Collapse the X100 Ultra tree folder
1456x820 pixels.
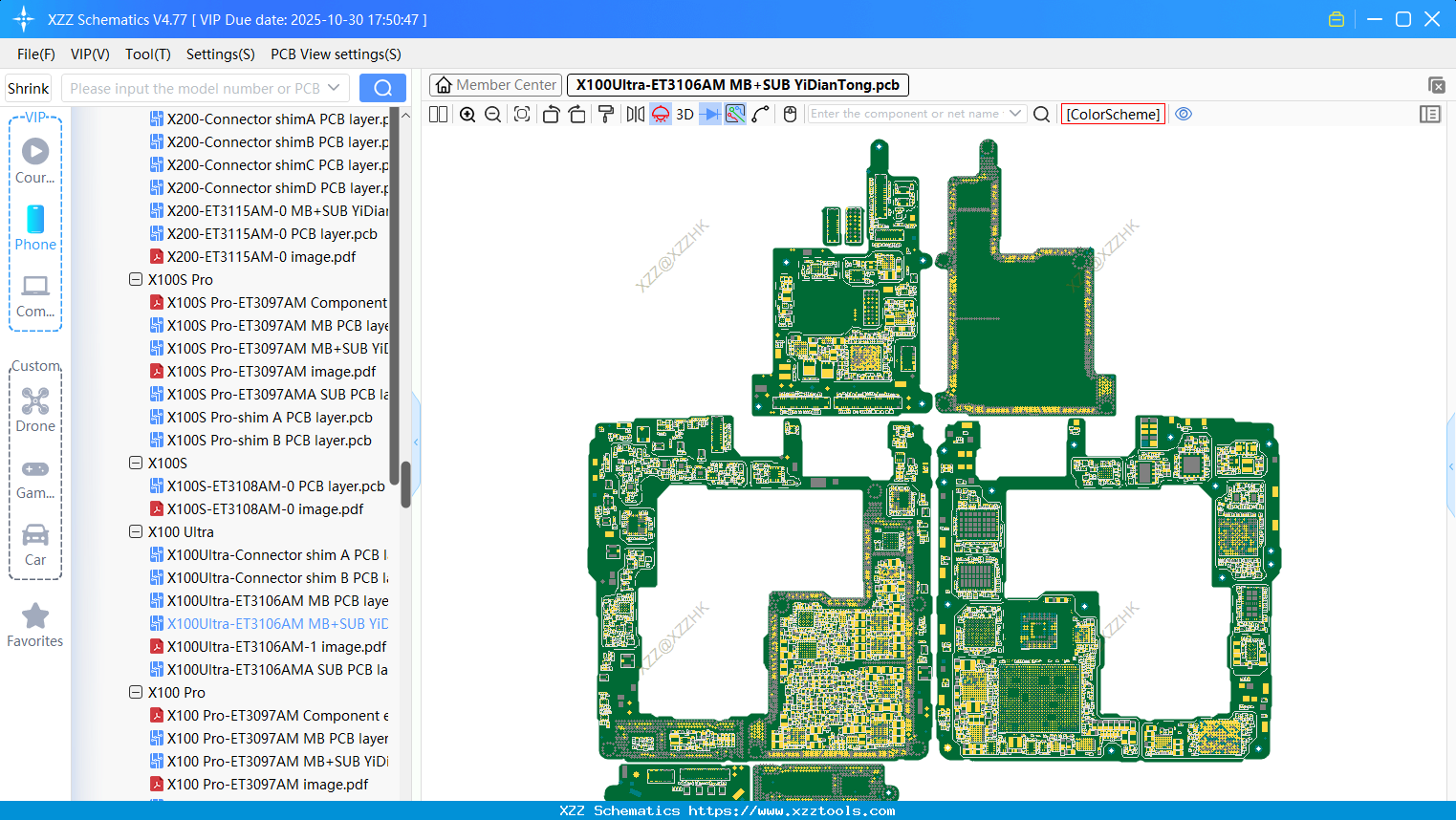coord(136,532)
